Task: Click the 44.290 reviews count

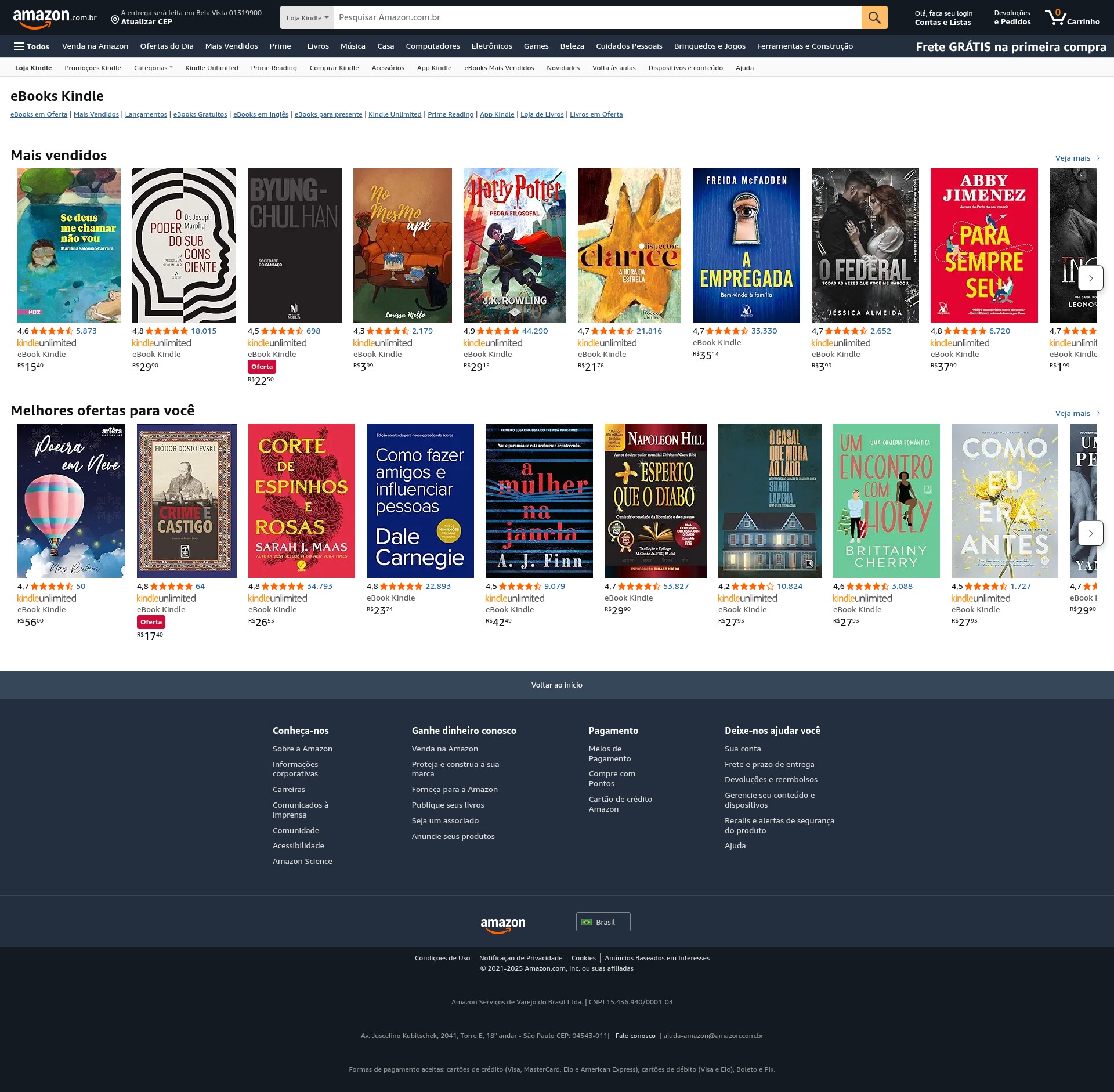Action: (535, 331)
